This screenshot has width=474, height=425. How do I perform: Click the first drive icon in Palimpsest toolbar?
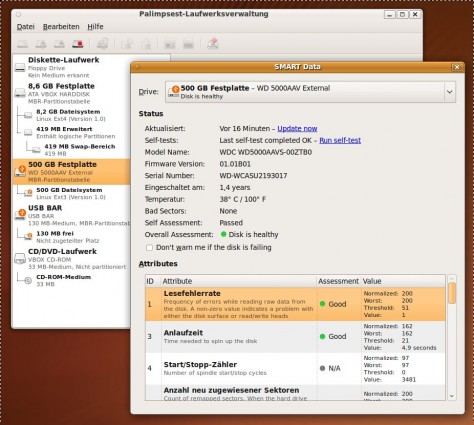(x=23, y=44)
